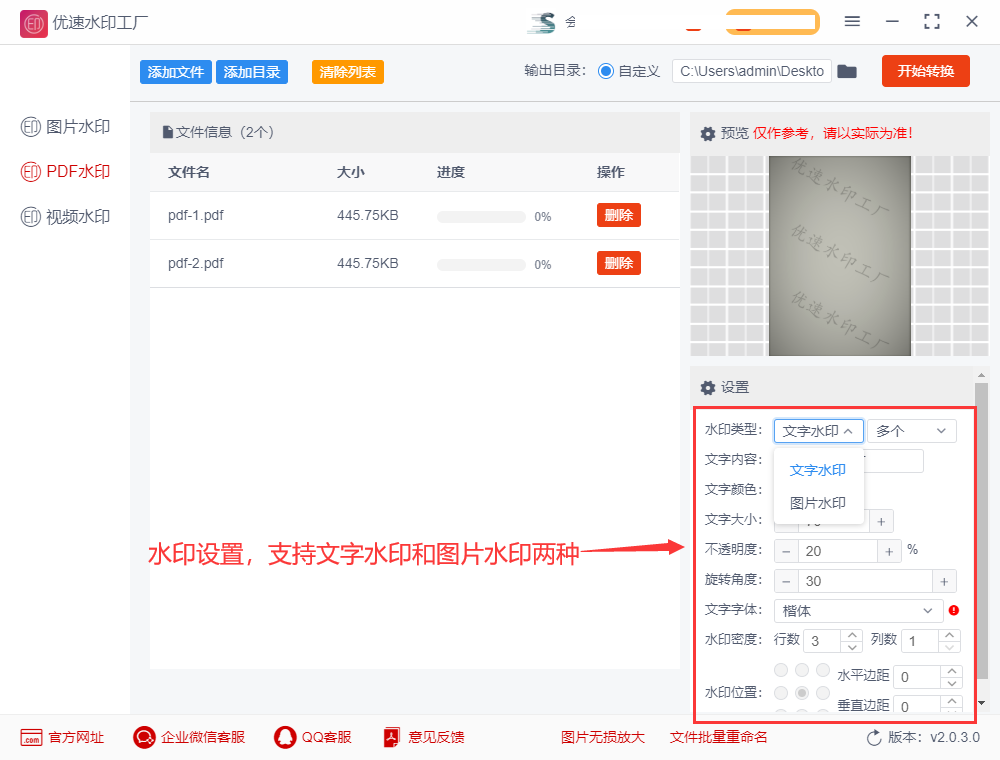This screenshot has width=1000, height=760.
Task: Open the 图片无损放大 link
Action: (x=603, y=738)
